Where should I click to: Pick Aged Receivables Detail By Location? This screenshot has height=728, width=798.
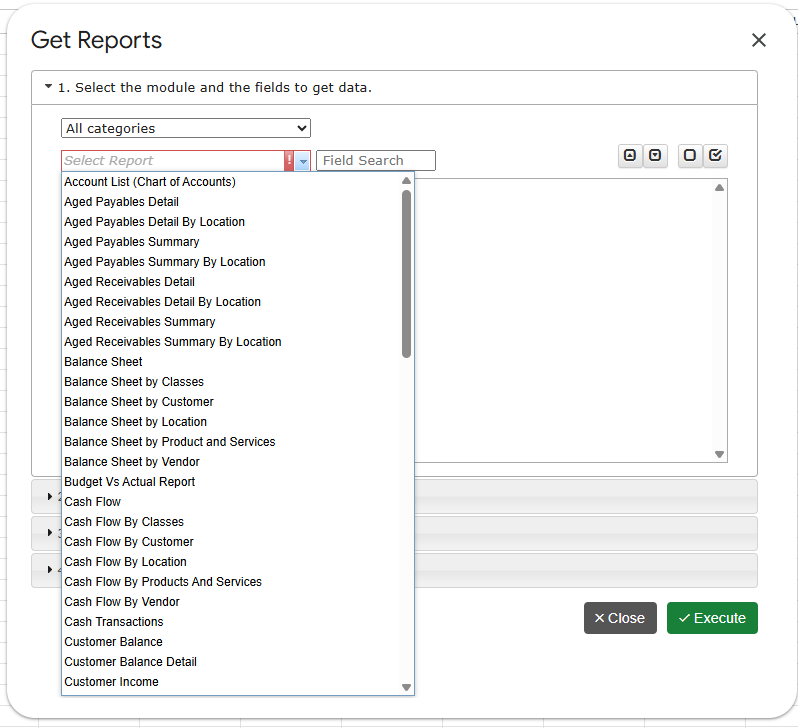(x=232, y=302)
